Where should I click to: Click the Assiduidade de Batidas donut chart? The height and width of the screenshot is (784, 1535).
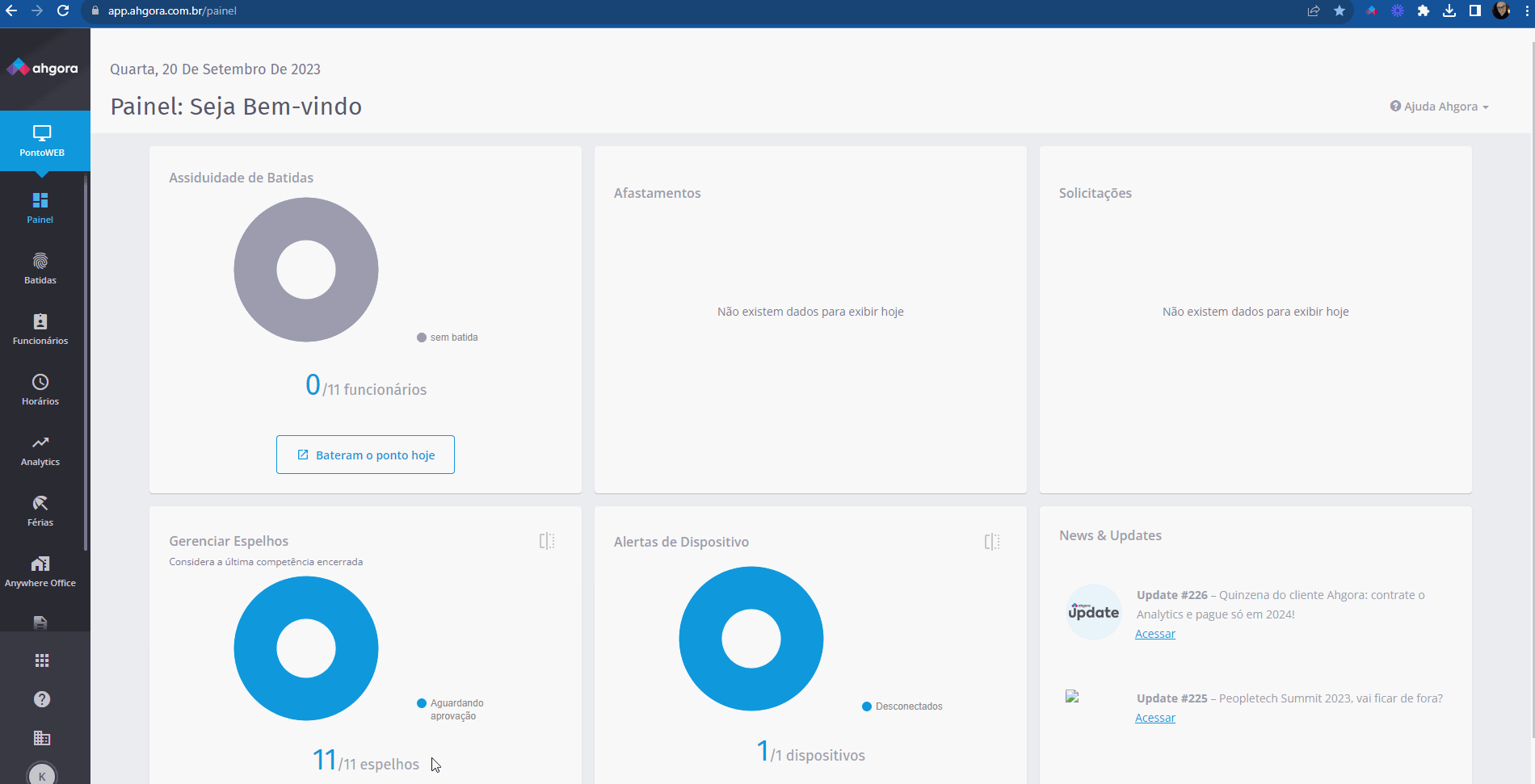pyautogui.click(x=306, y=270)
